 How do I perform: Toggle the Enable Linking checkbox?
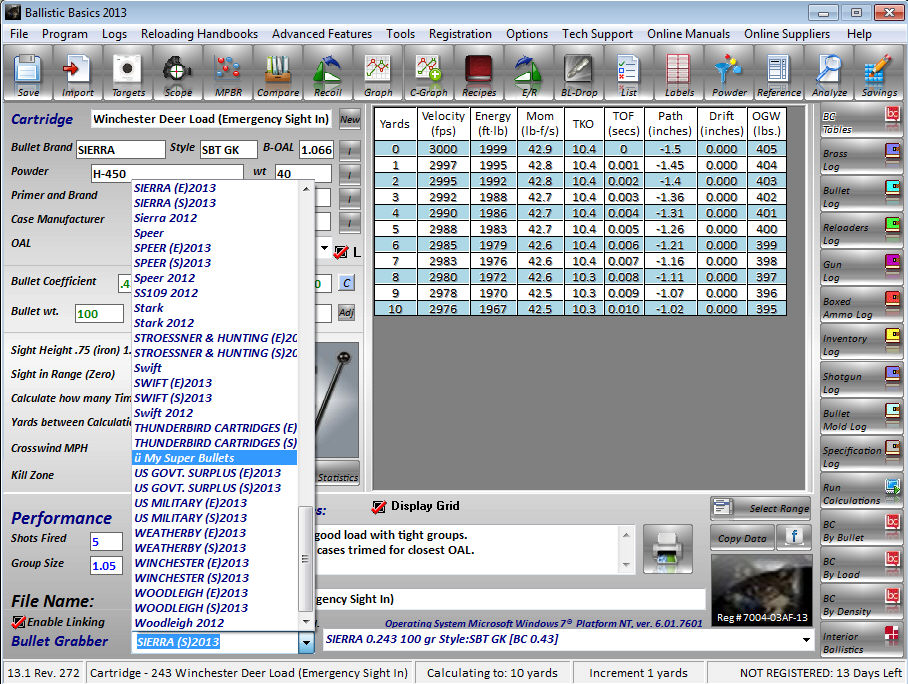(x=18, y=622)
